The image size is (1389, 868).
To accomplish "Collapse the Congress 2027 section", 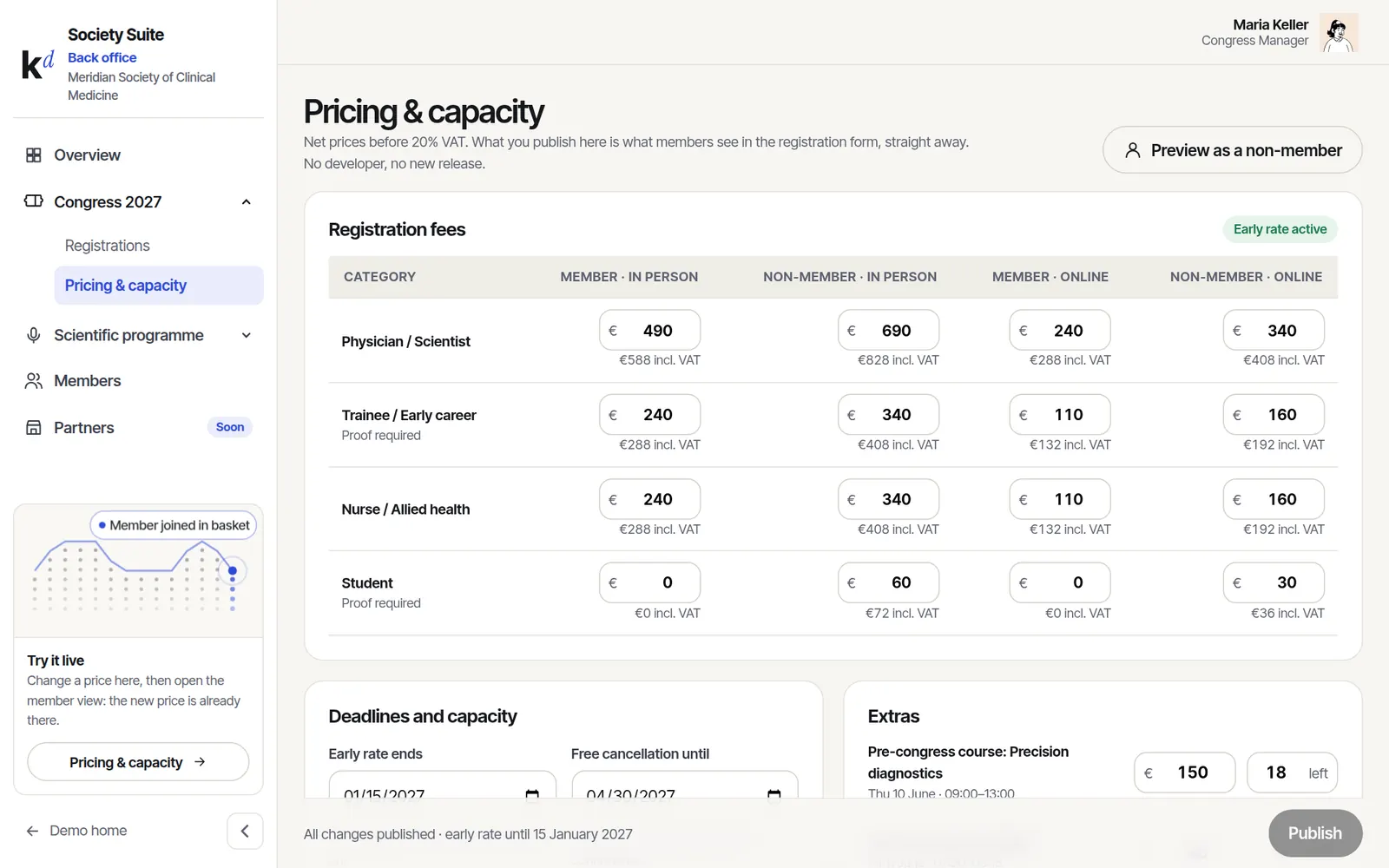I will click(x=247, y=202).
